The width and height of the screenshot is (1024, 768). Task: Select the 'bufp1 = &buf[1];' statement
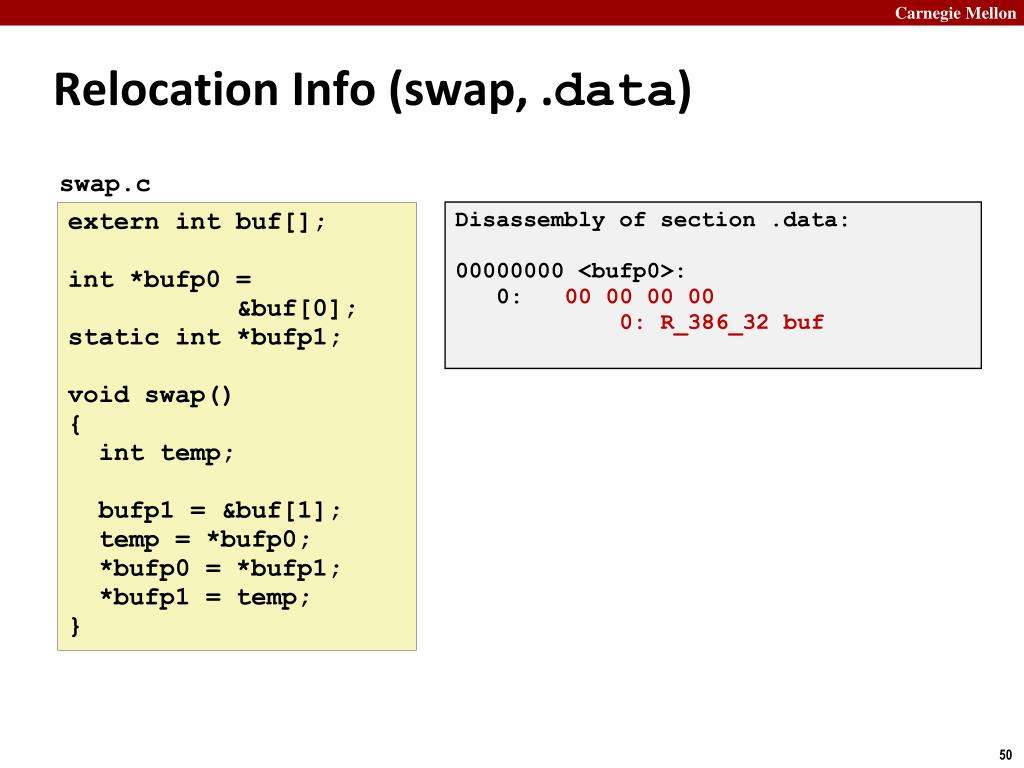click(219, 510)
